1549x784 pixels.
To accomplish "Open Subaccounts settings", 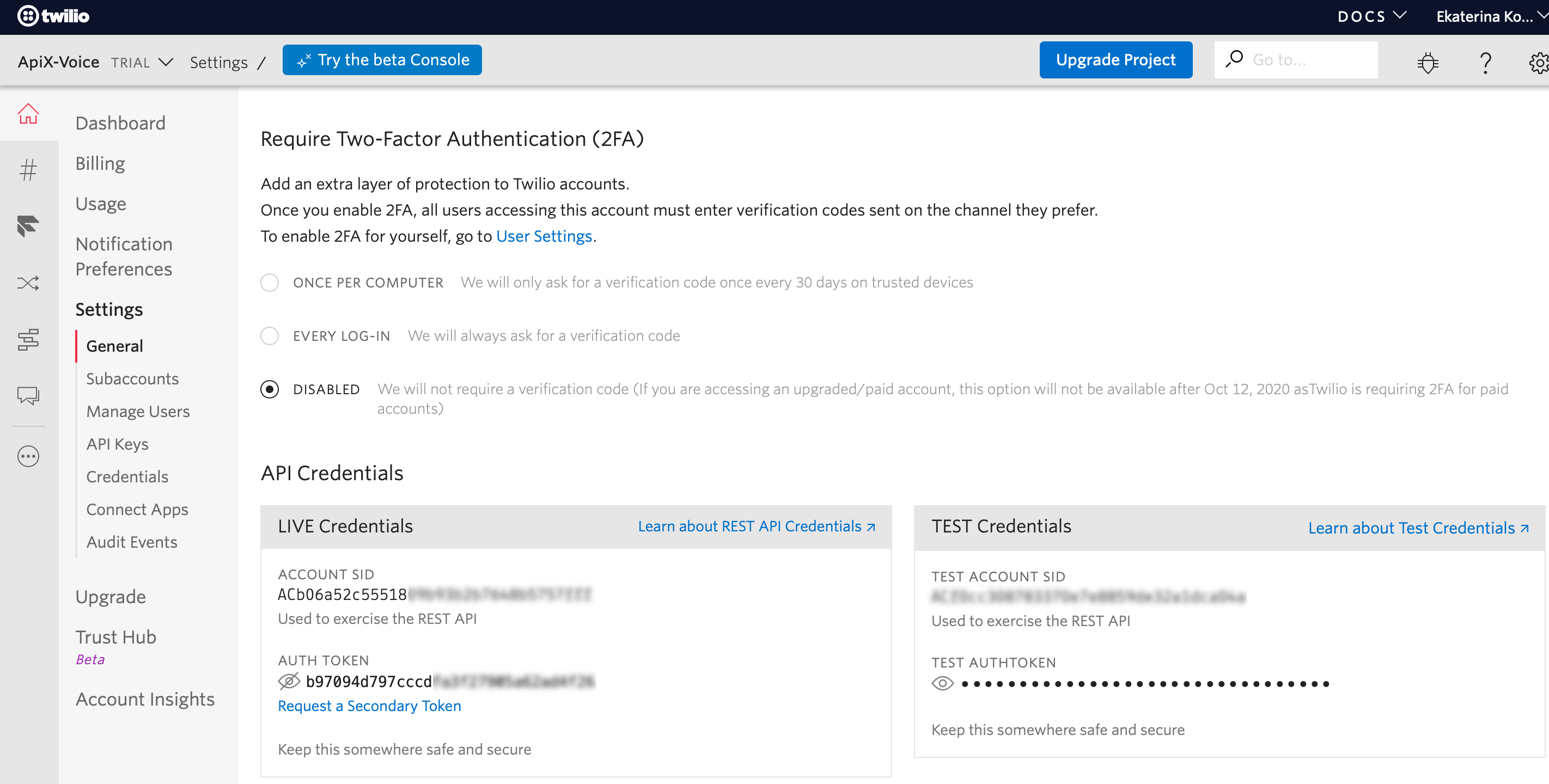I will click(x=132, y=379).
